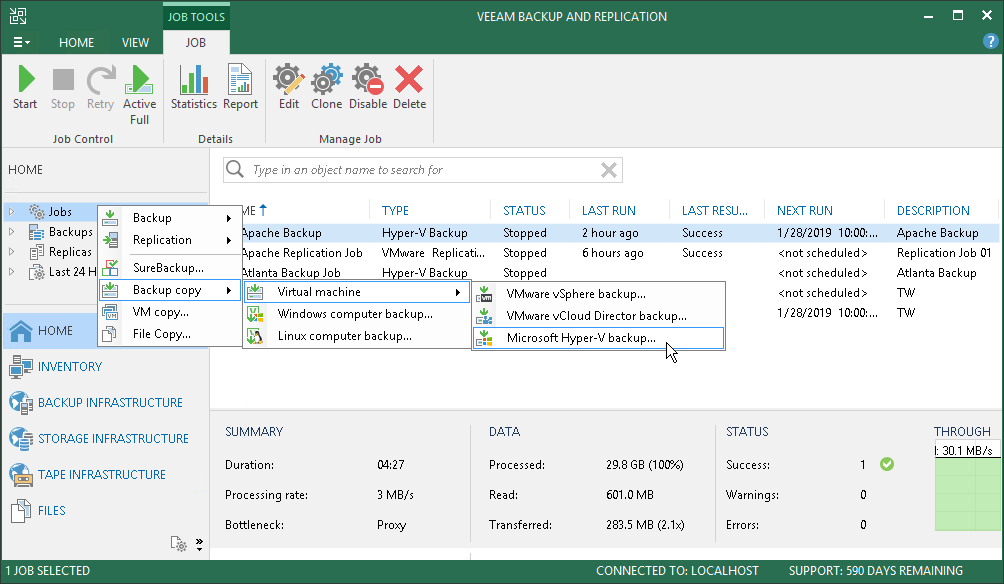Open the Virtual machine submenu
This screenshot has height=584, width=1004.
(357, 292)
